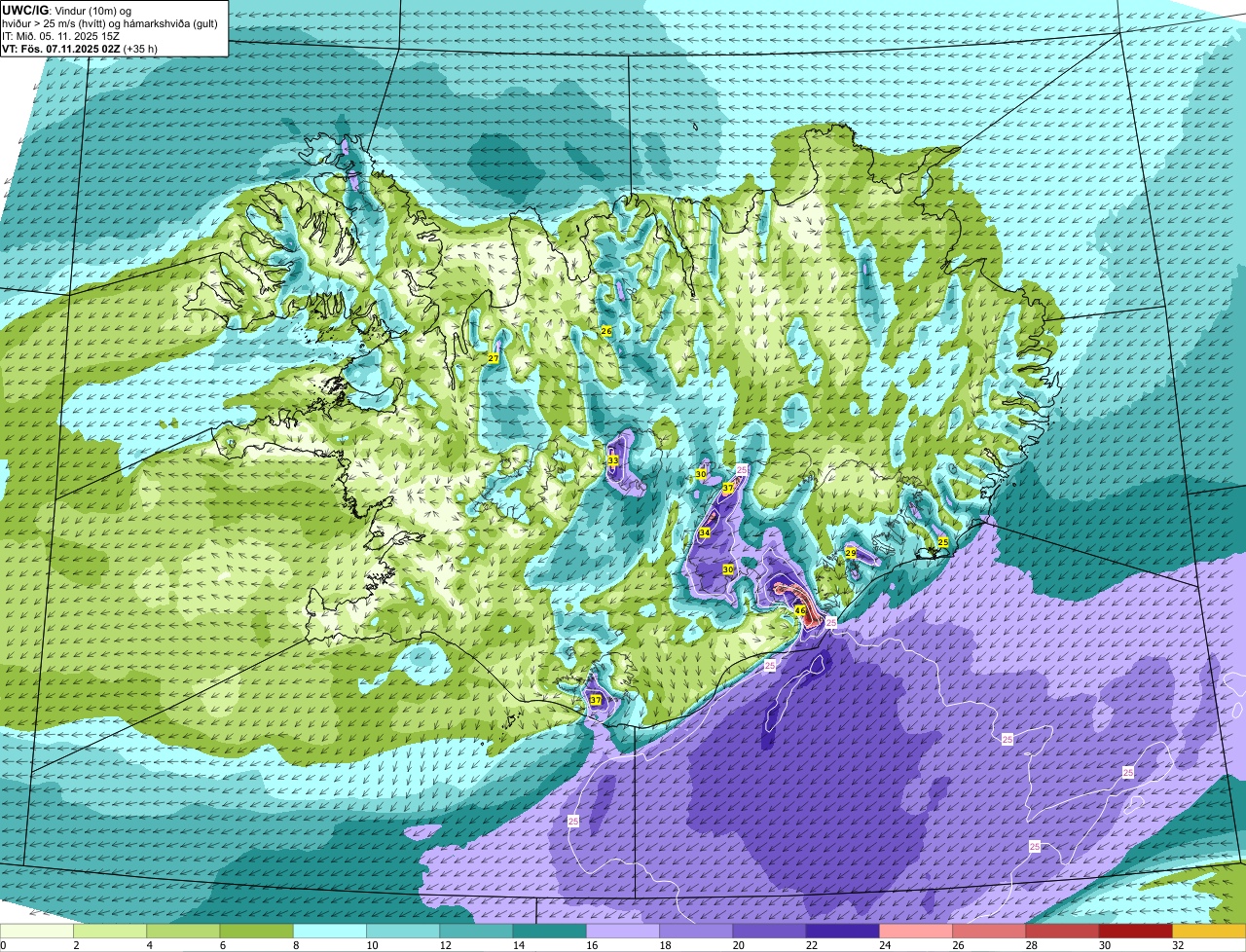The width and height of the screenshot is (1246, 952).
Task: Click the 12–14 m/s teal legend swatch
Action: click(476, 932)
